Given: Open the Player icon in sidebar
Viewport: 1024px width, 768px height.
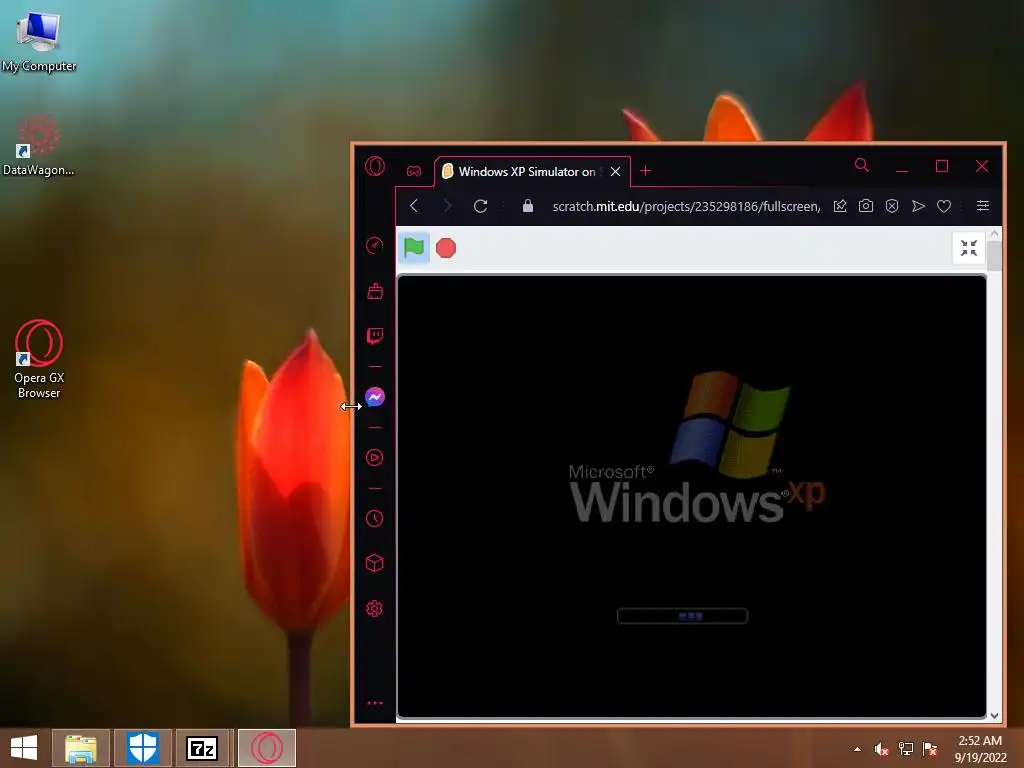Looking at the screenshot, I should [x=375, y=457].
